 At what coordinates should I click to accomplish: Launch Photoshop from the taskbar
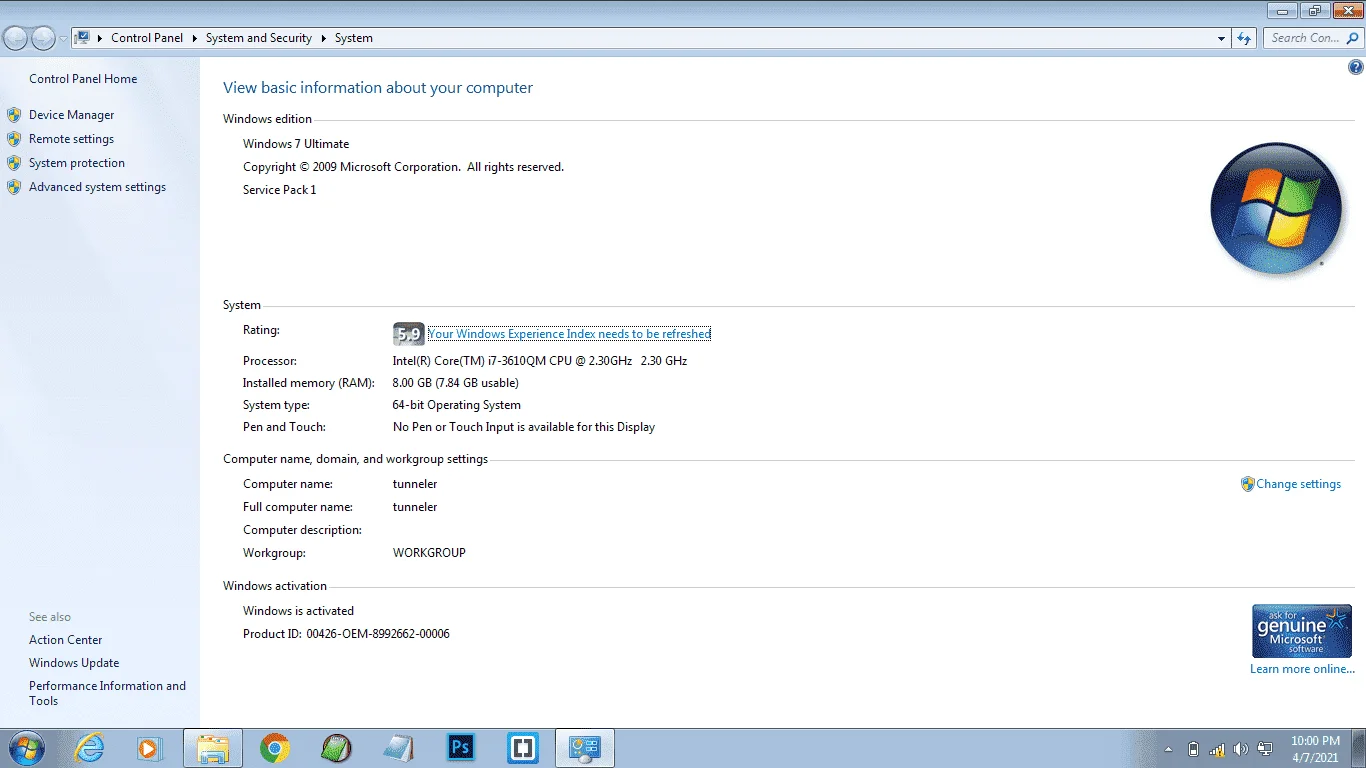461,748
